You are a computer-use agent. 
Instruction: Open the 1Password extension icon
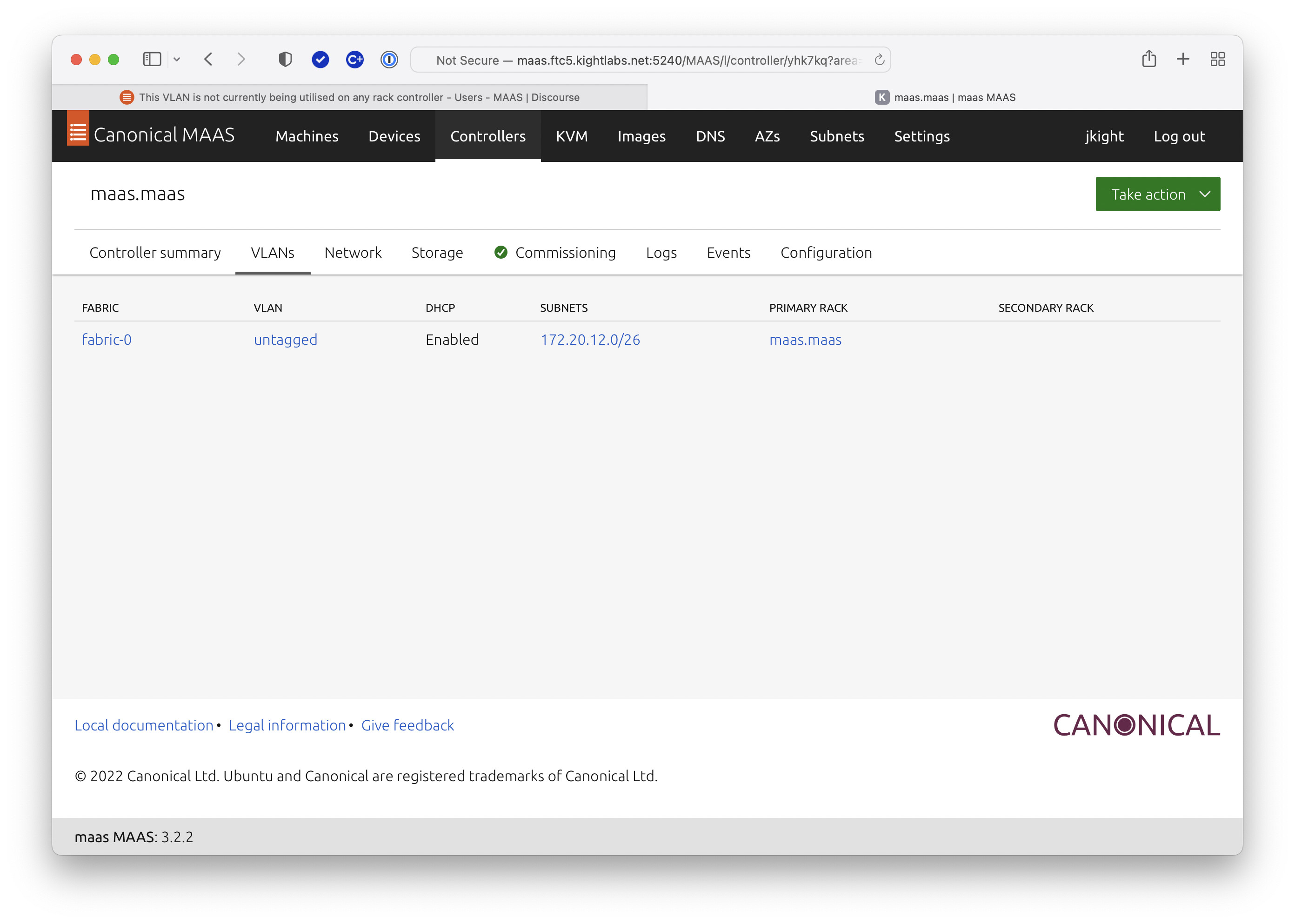point(389,60)
